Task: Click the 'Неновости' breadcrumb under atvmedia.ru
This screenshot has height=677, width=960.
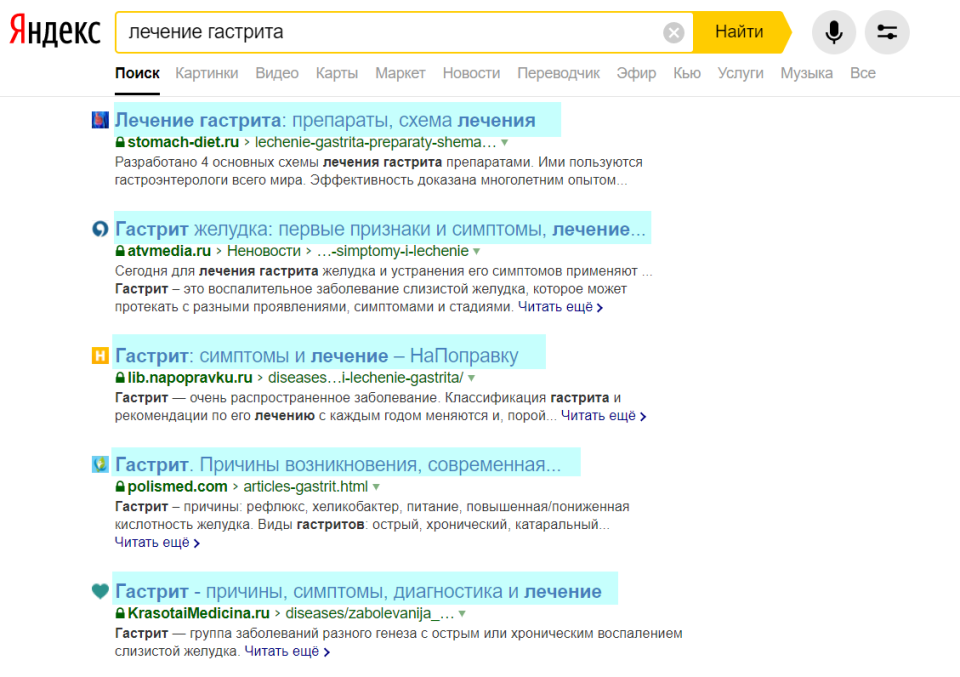Action: (x=264, y=251)
